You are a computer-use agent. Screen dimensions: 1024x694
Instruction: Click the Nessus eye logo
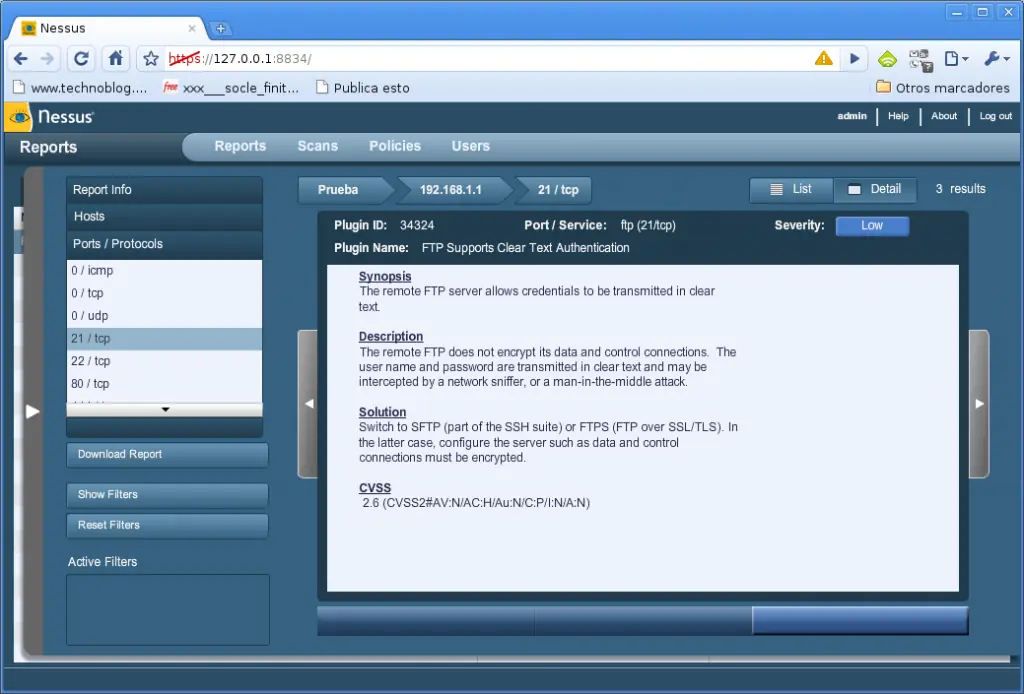click(19, 118)
